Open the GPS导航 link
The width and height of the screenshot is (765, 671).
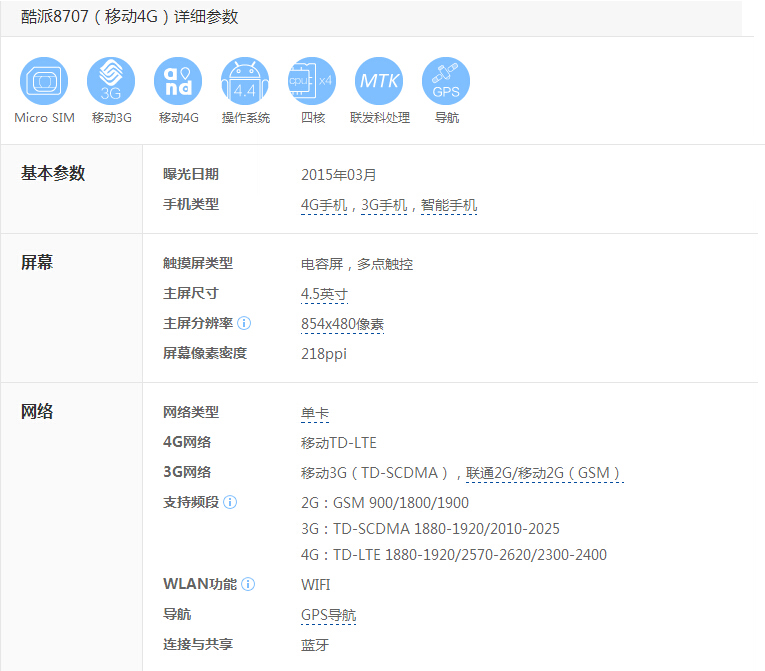329,615
